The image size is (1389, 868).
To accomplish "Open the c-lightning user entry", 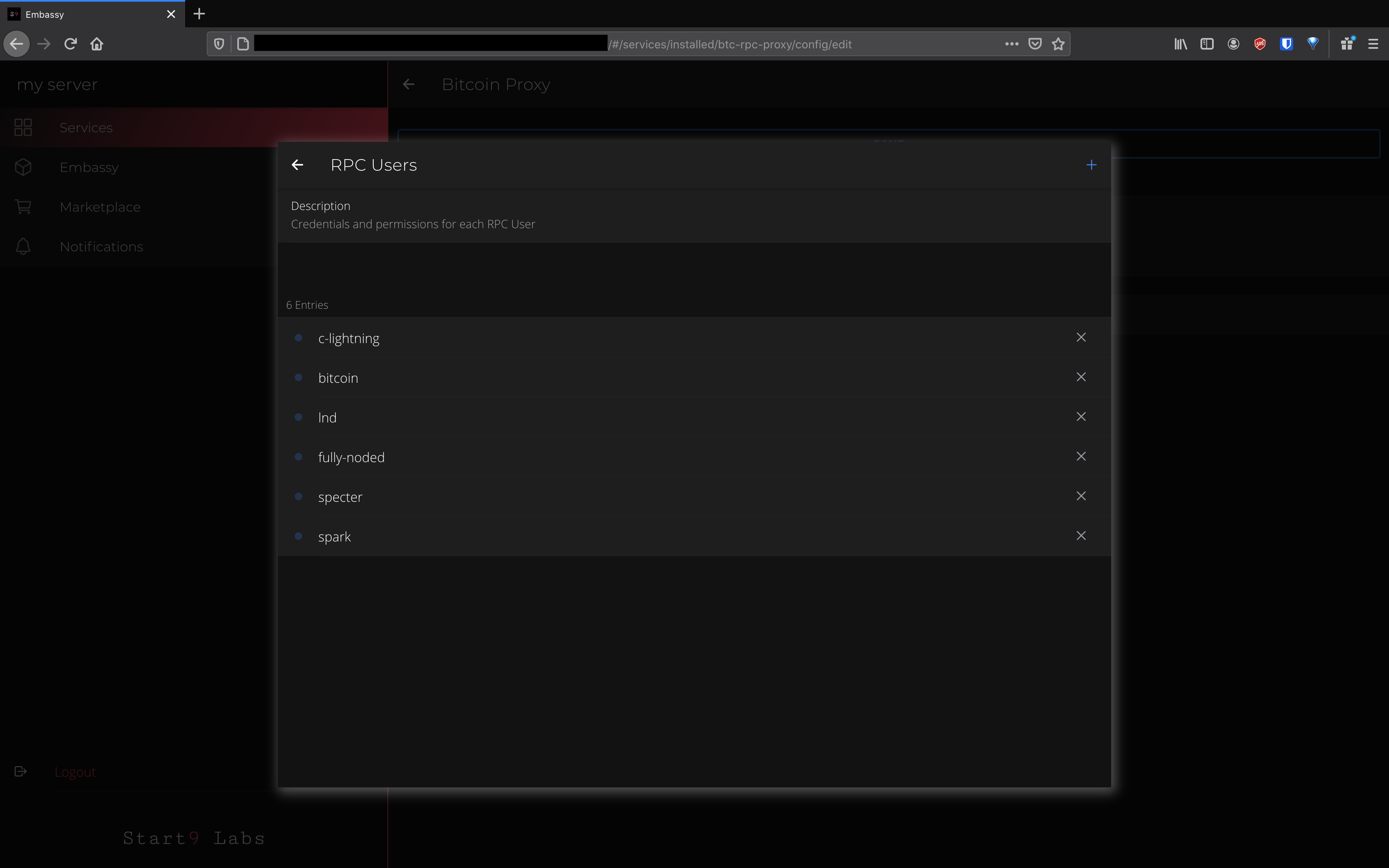I will pyautogui.click(x=349, y=339).
